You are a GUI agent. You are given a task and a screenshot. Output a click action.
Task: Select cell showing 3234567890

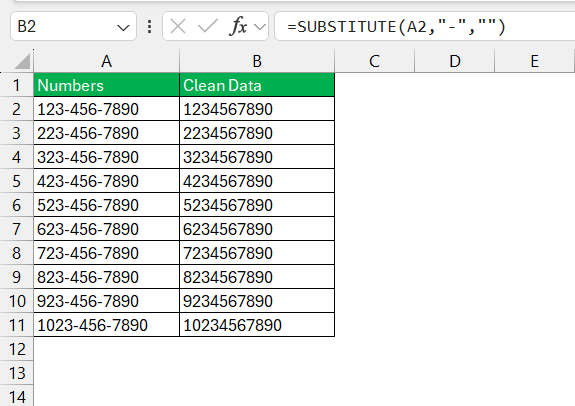(x=257, y=157)
